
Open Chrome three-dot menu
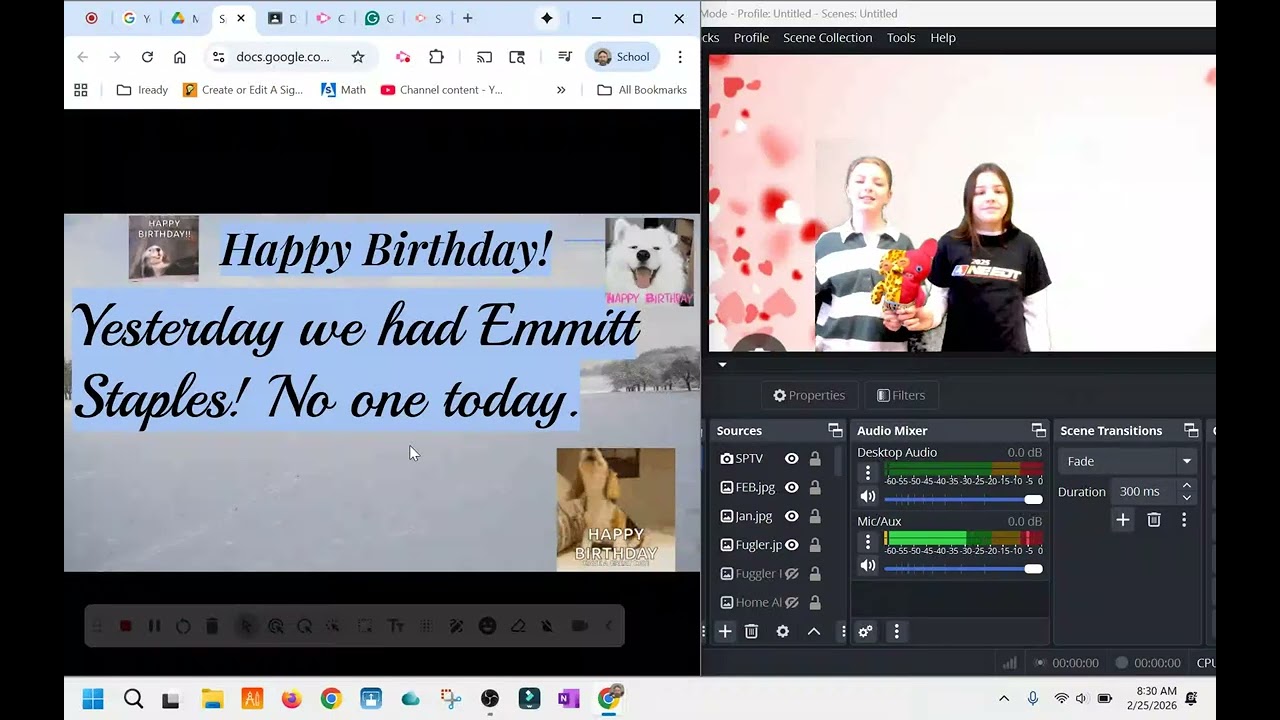(x=680, y=57)
